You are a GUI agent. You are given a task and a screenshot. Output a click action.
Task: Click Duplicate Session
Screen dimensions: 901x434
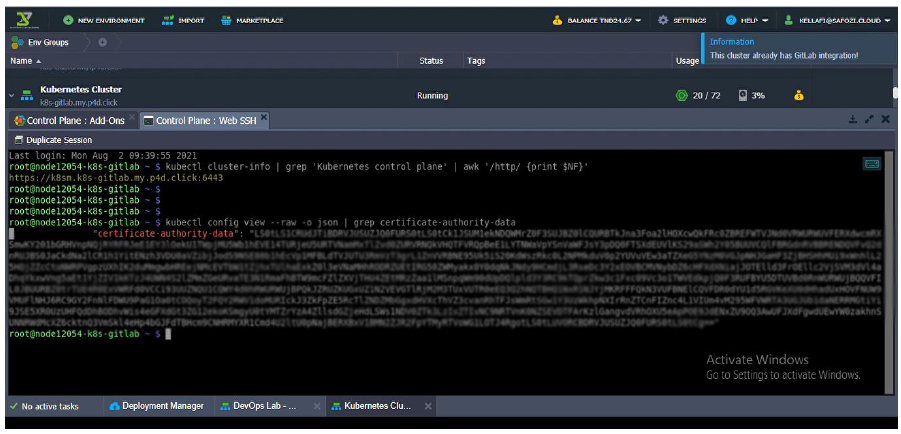(53, 140)
